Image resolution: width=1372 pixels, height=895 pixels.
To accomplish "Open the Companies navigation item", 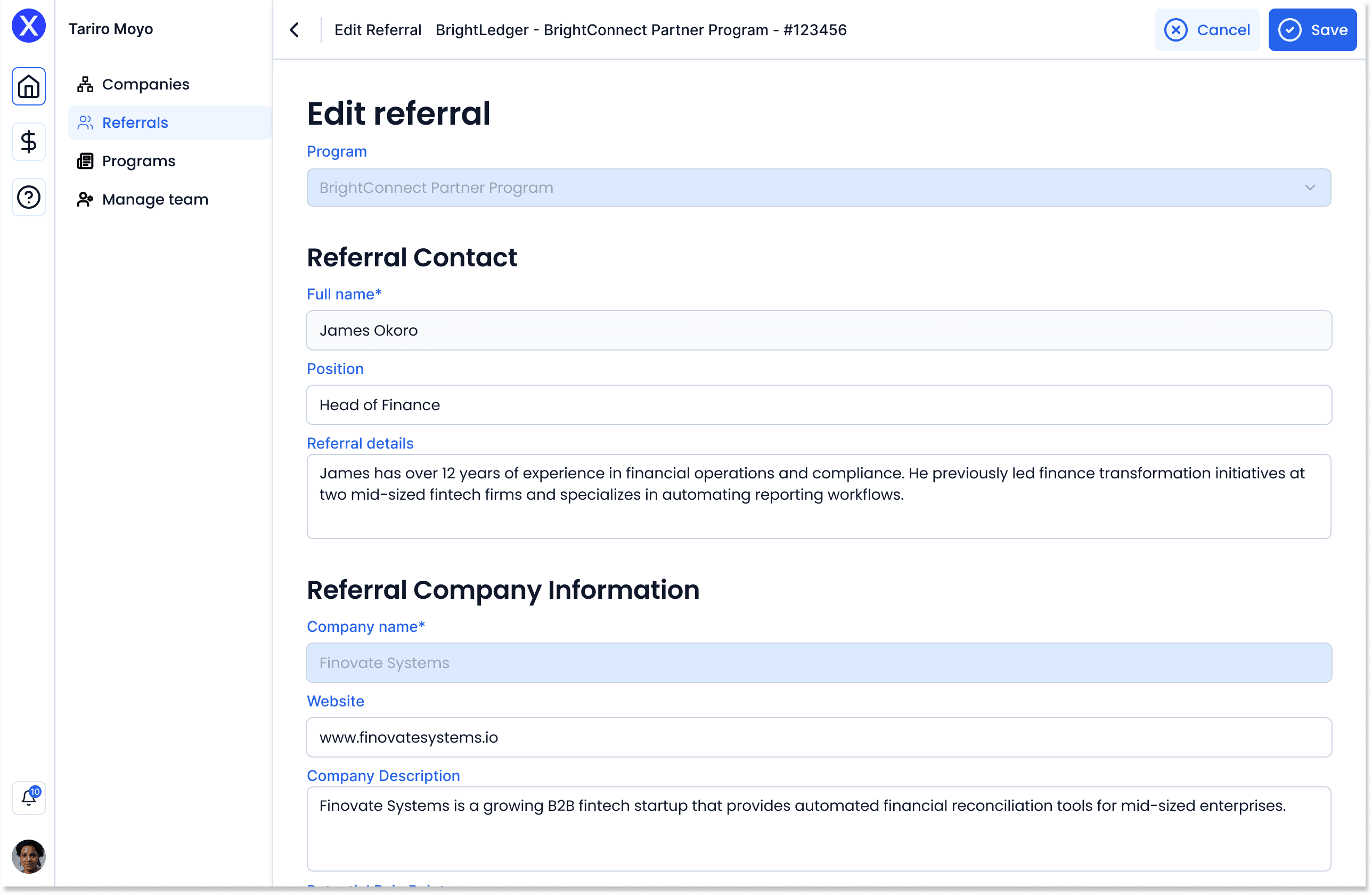I will coord(145,84).
